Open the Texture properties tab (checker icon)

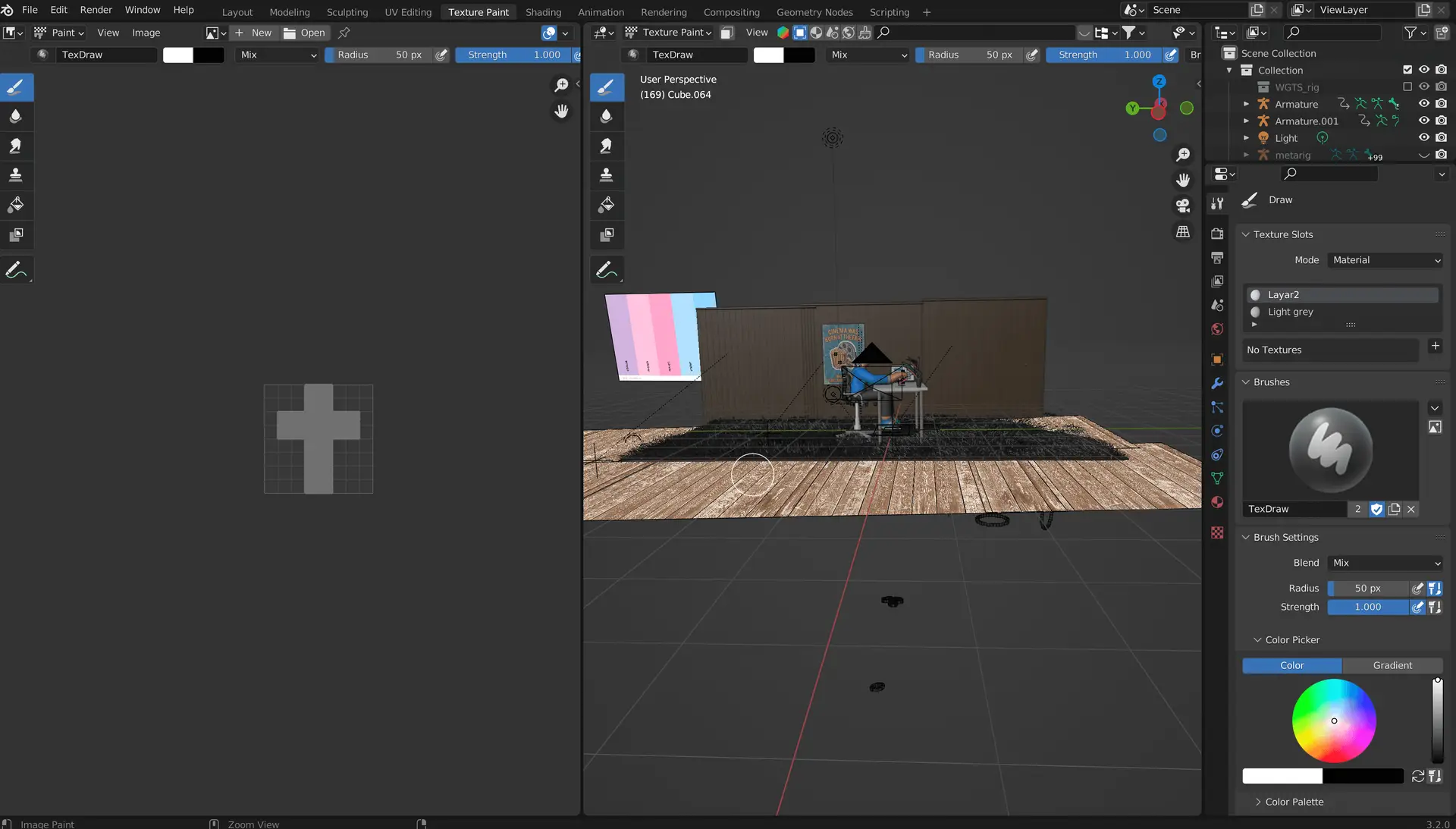pyautogui.click(x=1217, y=533)
